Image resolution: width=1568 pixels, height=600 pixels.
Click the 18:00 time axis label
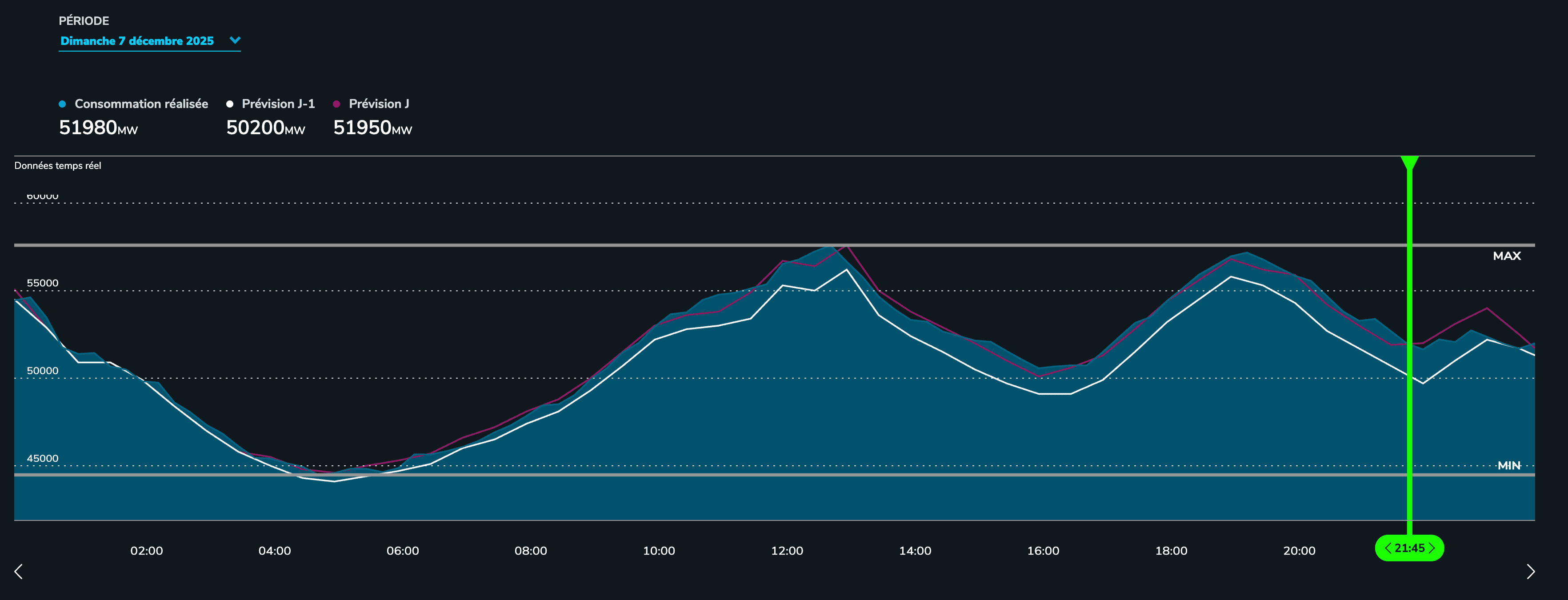pos(1171,551)
